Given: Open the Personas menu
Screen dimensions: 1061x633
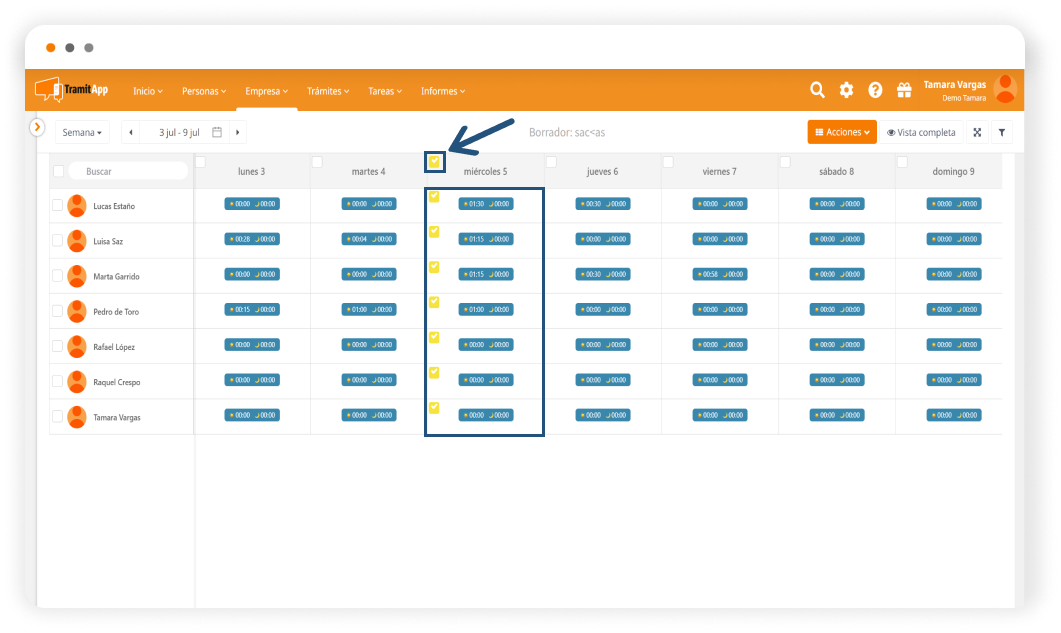Looking at the screenshot, I should tap(204, 91).
